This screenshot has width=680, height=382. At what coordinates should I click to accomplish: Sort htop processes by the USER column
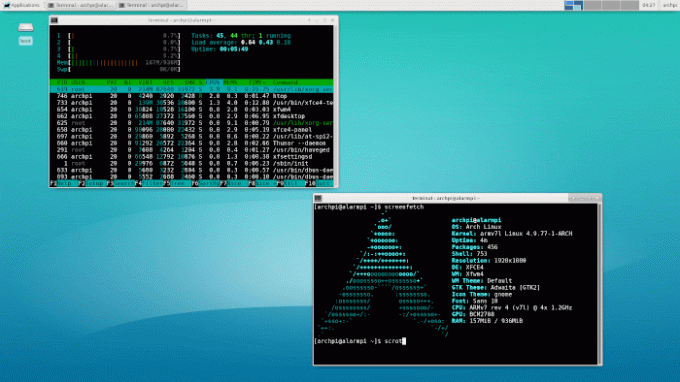[x=78, y=82]
